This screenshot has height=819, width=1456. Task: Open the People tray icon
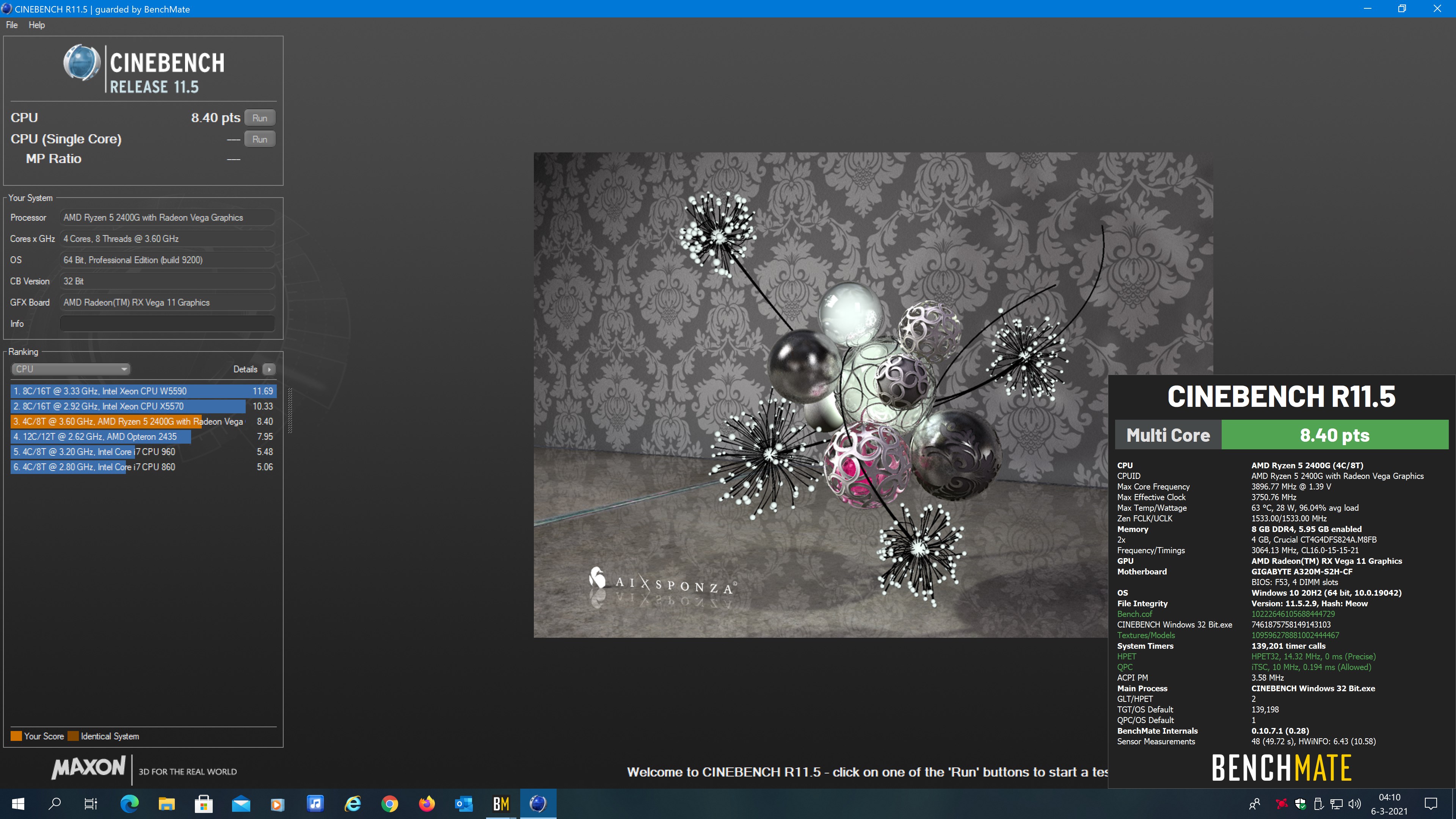(x=1255, y=804)
